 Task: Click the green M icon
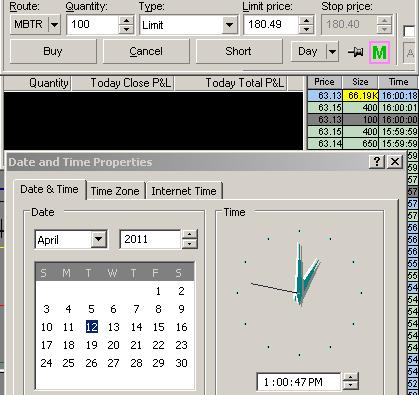[x=380, y=52]
